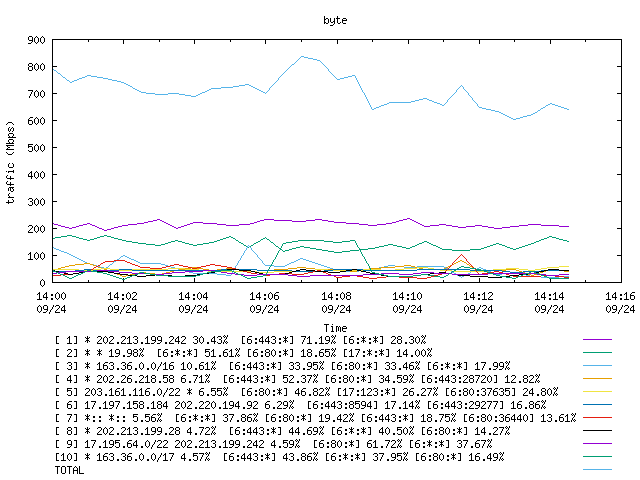Click the 14:06 09/24 time label
Image resolution: width=640 pixels, height=480 pixels.
[264, 302]
